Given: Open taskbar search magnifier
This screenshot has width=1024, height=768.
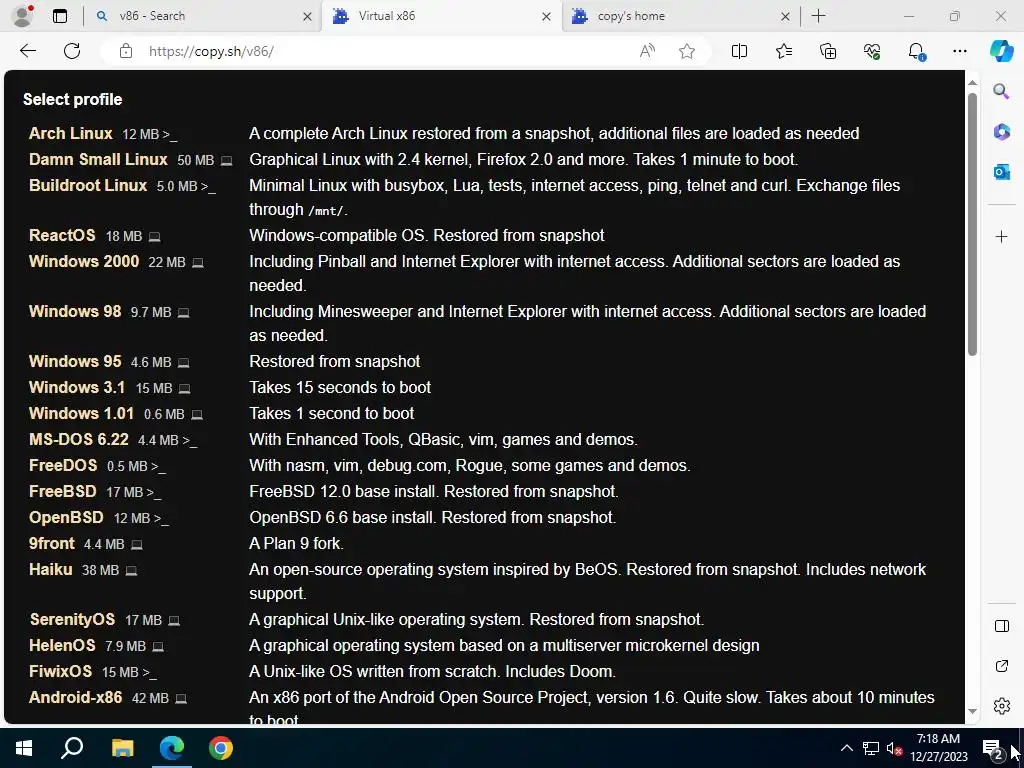Looking at the screenshot, I should coord(72,748).
